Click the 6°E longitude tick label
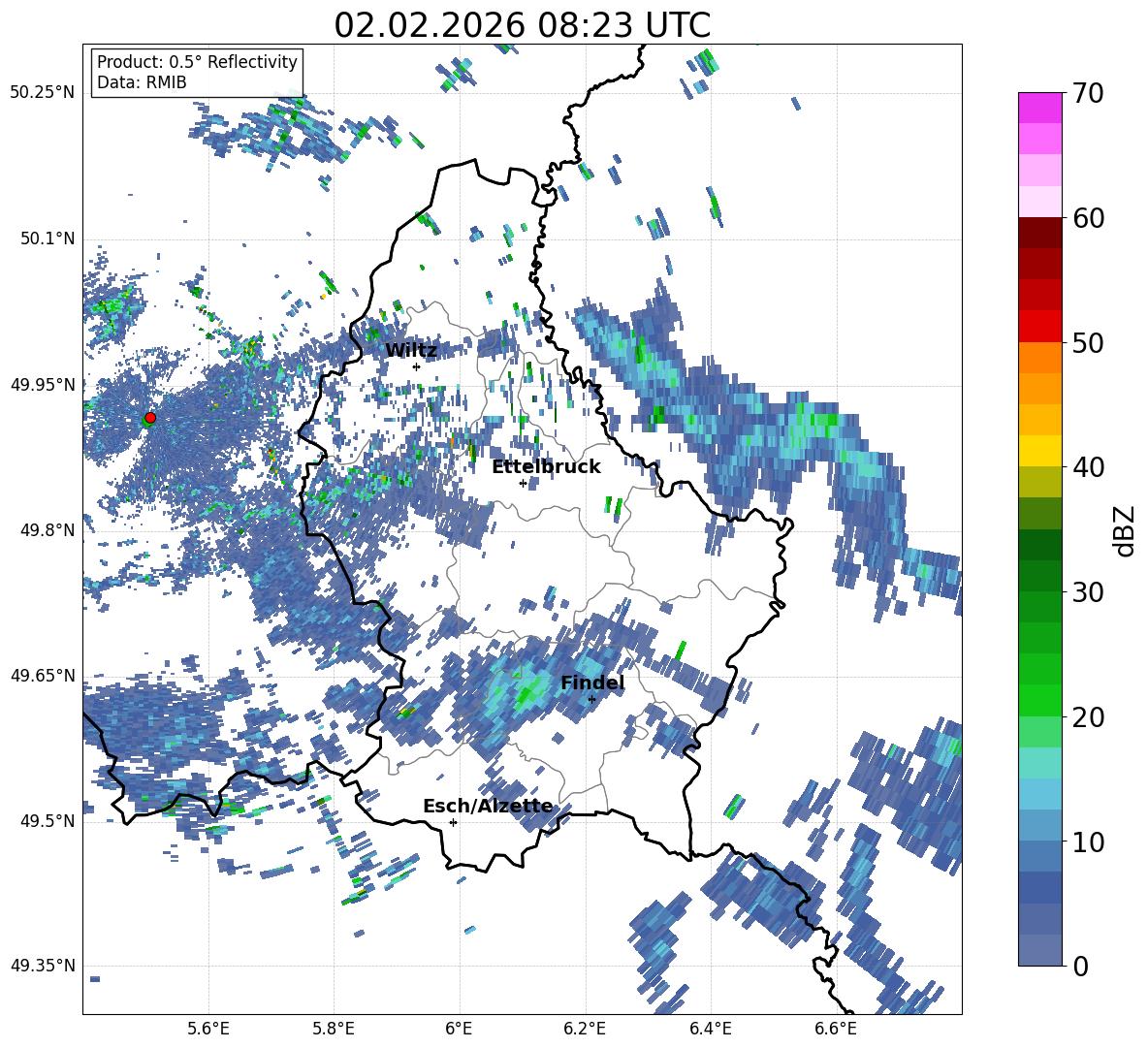 [x=459, y=1029]
